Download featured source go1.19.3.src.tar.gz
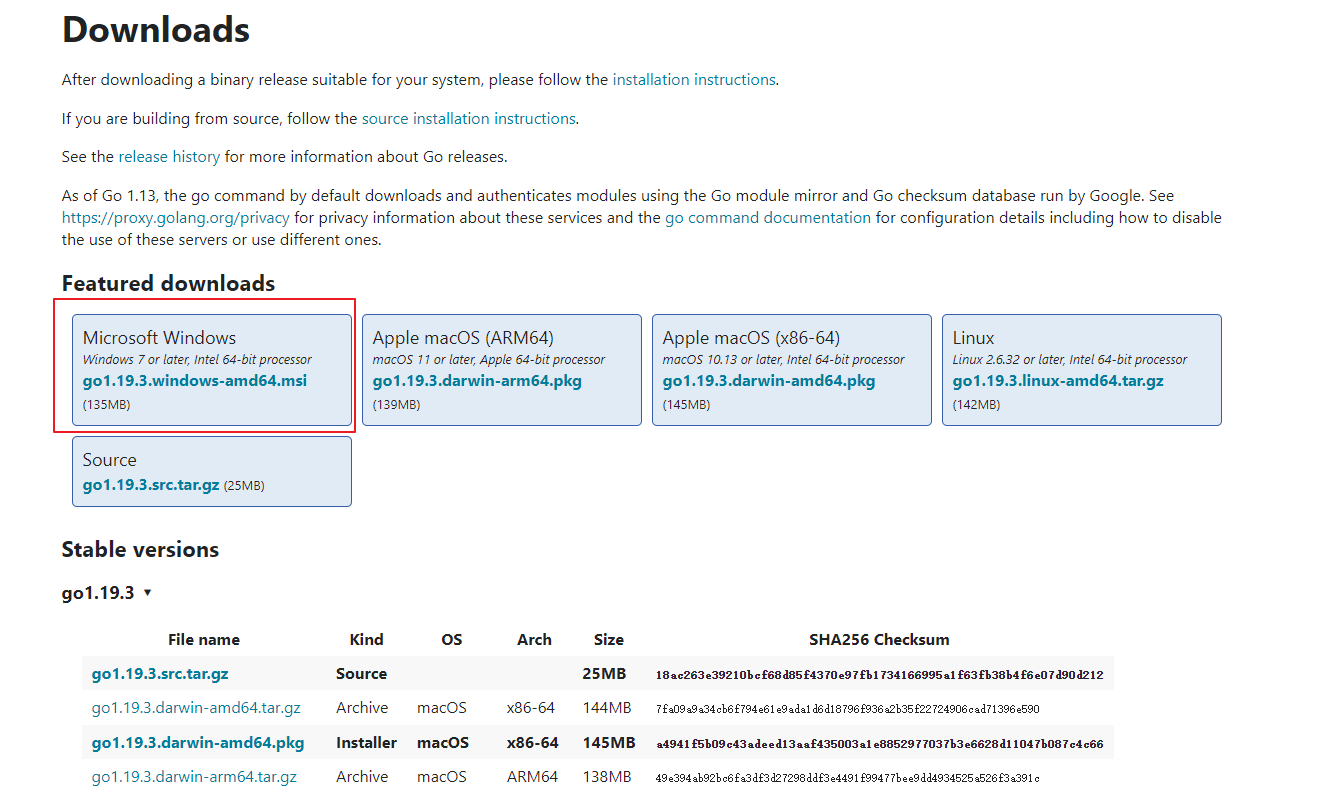 (151, 485)
